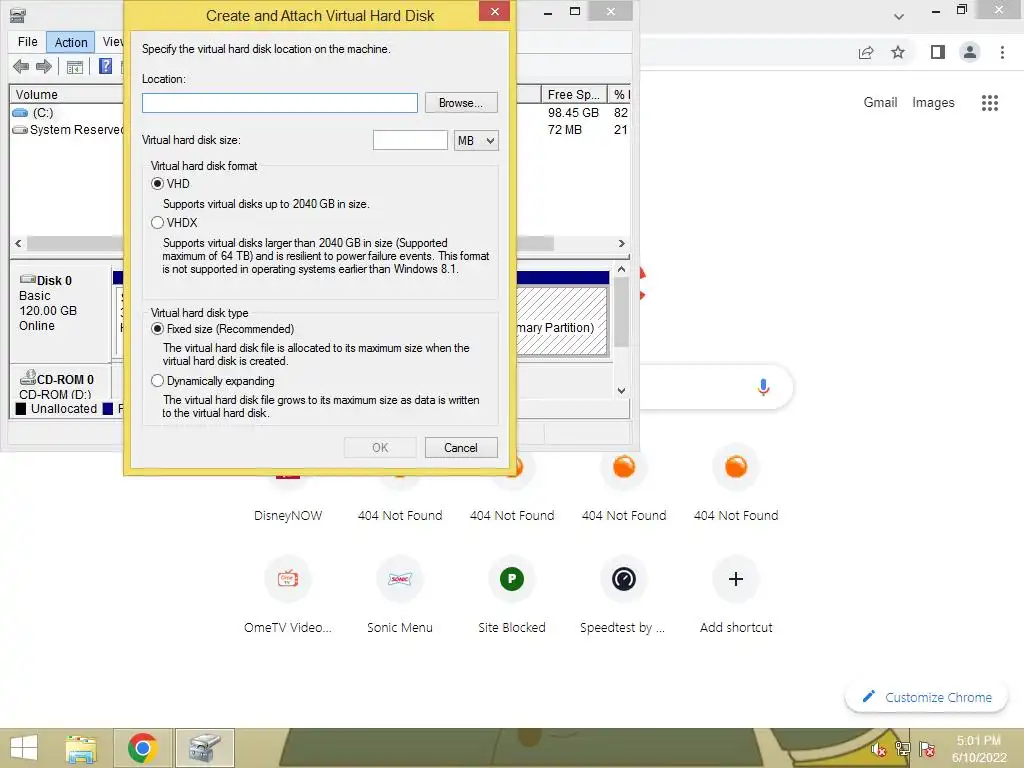This screenshot has width=1024, height=768.
Task: Switch to Disk Management in the taskbar
Action: [205, 748]
